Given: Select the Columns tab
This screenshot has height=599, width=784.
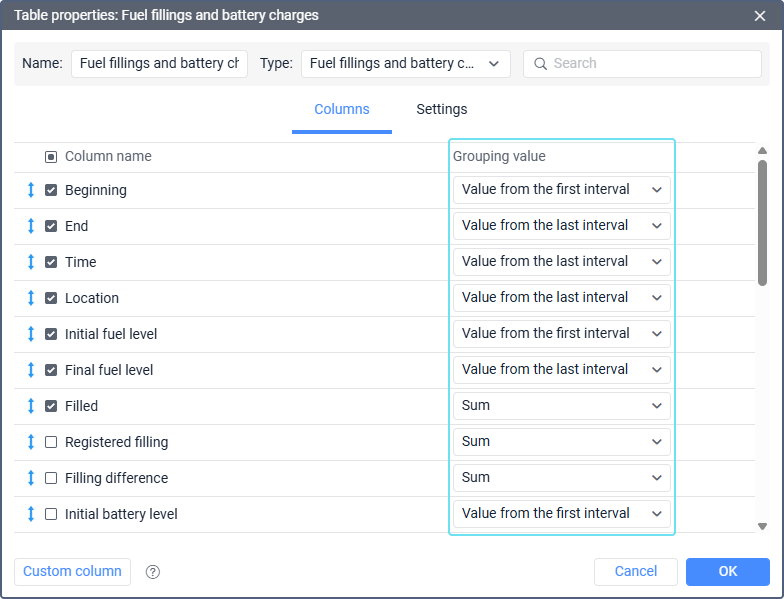Looking at the screenshot, I should pyautogui.click(x=342, y=109).
